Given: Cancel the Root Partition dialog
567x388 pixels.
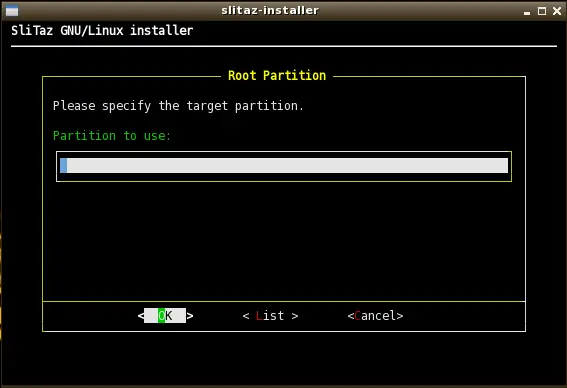Looking at the screenshot, I should coord(375,316).
